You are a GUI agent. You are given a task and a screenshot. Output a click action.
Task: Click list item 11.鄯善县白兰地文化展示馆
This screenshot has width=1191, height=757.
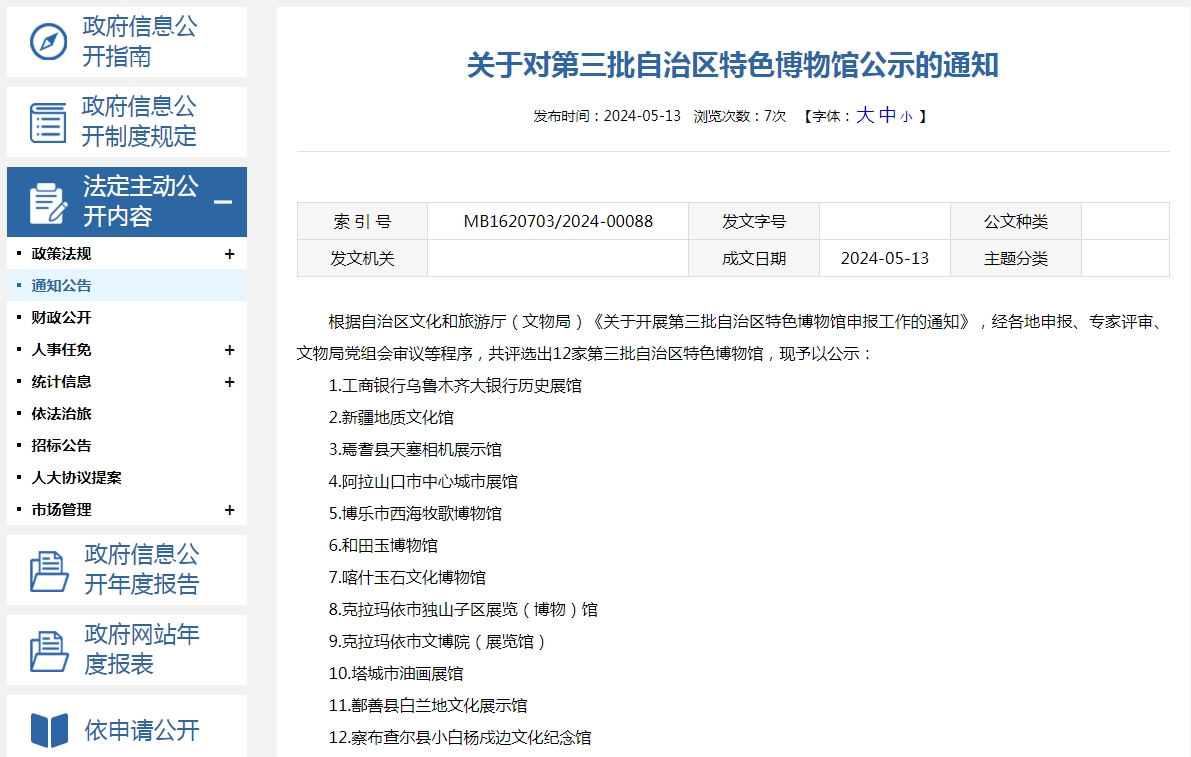428,705
